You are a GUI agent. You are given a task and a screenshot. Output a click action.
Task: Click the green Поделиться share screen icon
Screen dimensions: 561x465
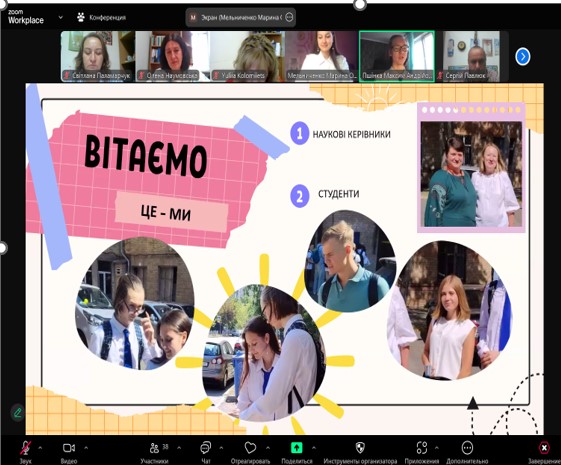(297, 448)
